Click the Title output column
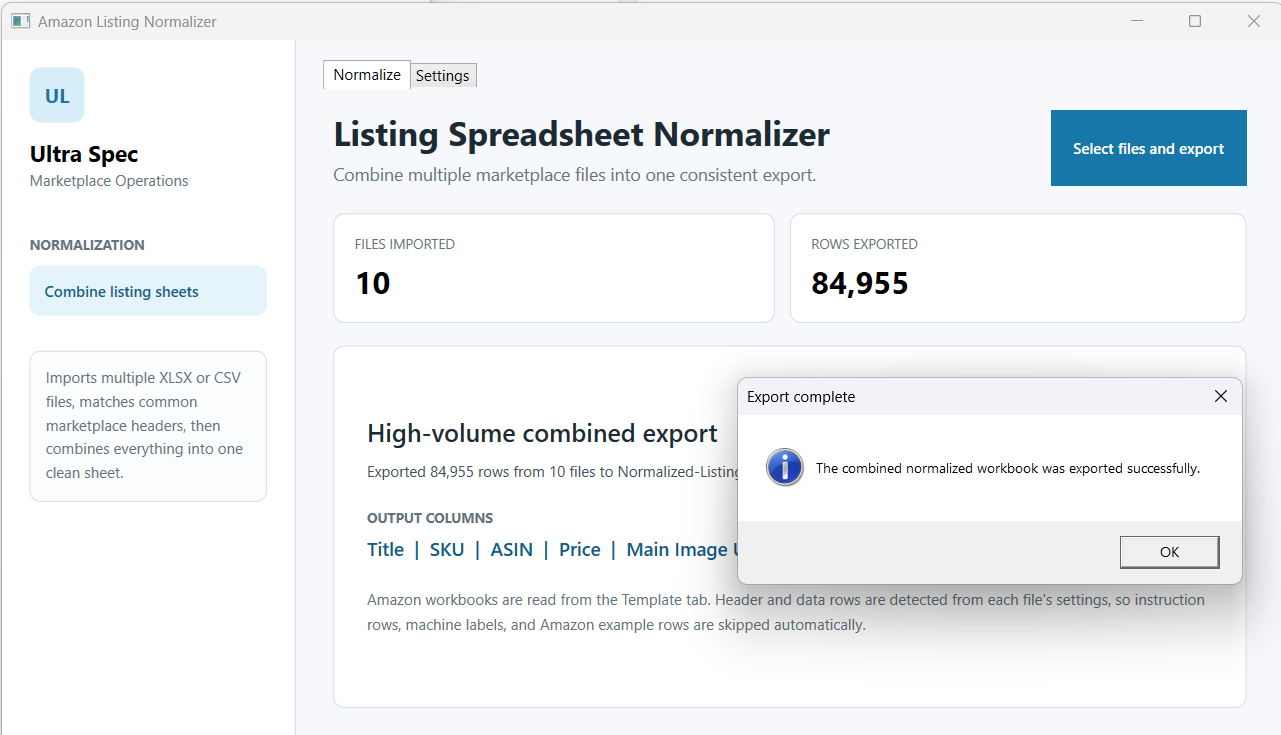 coord(385,550)
